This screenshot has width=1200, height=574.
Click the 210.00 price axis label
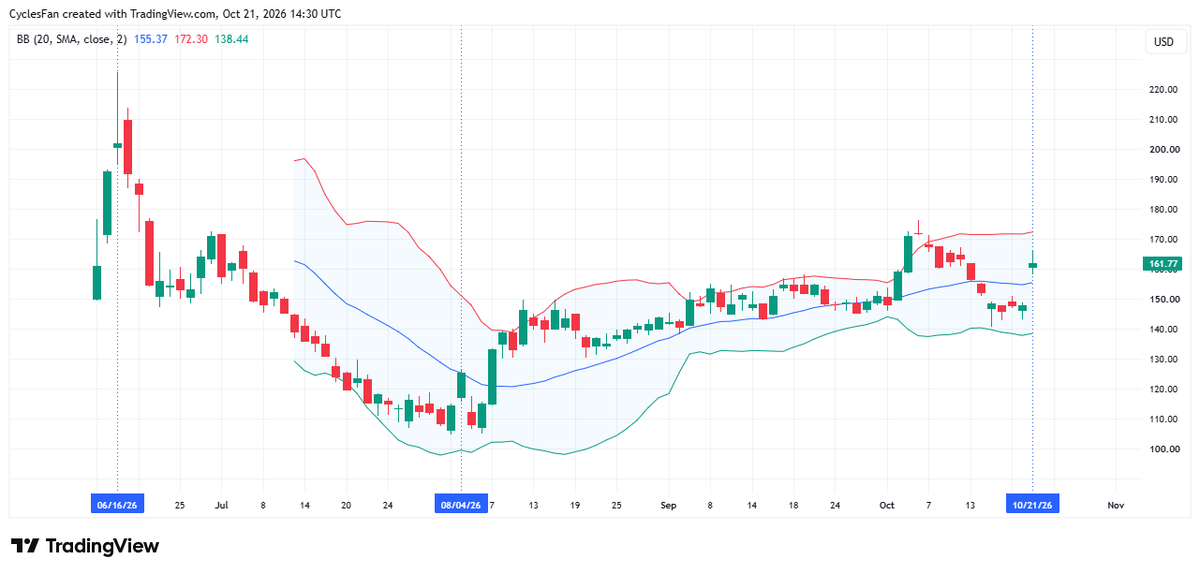coord(1163,119)
